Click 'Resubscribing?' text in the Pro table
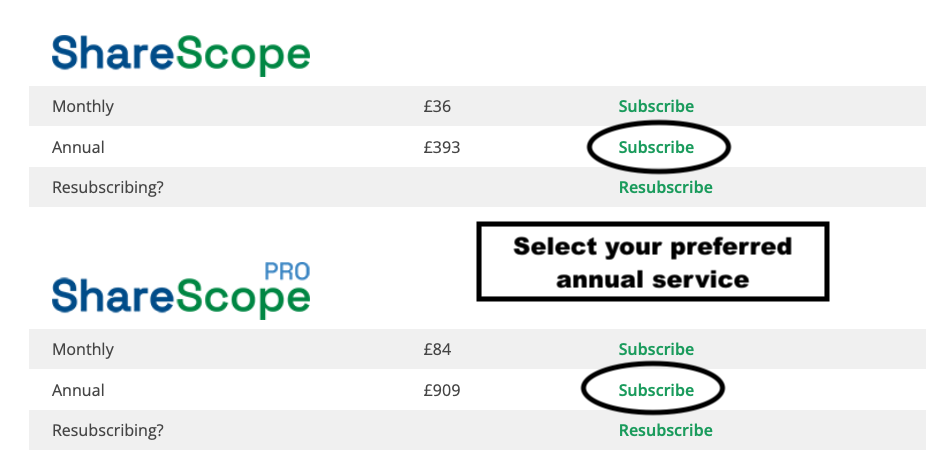 [x=108, y=430]
